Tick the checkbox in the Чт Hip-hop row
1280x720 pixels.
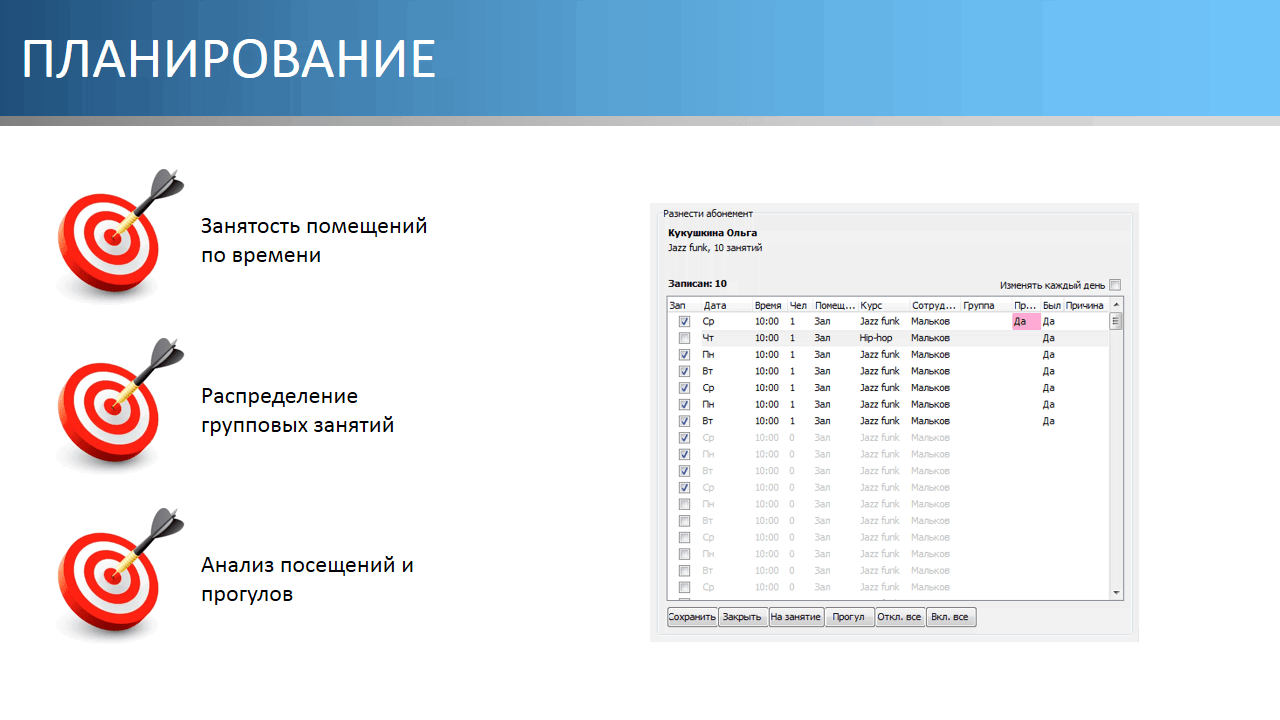684,338
